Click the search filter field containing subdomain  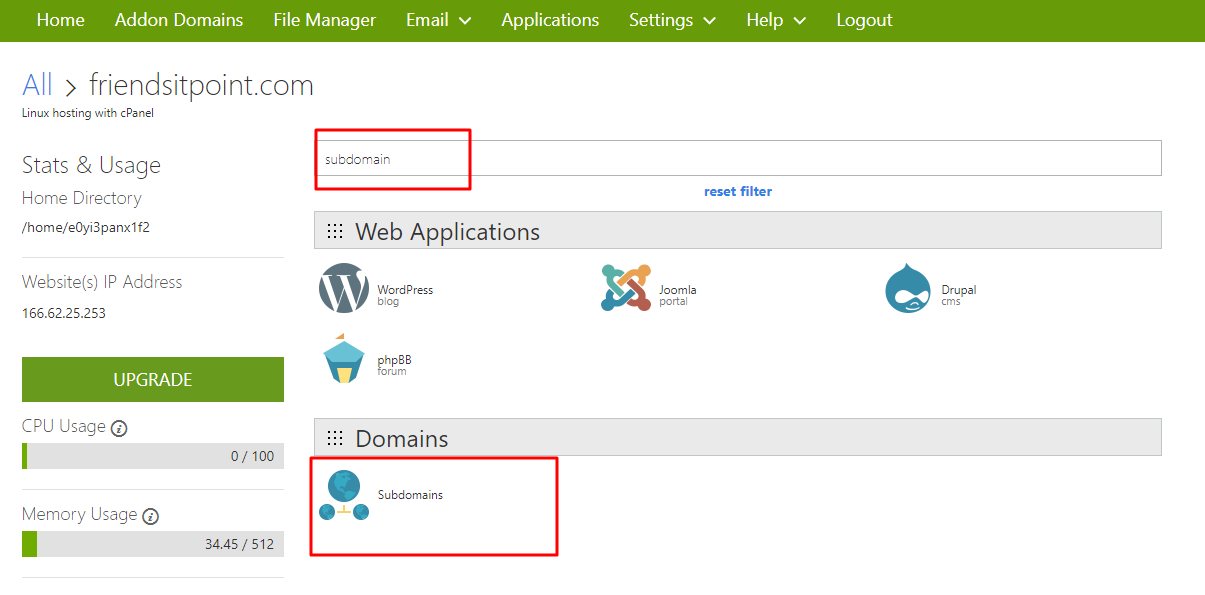click(738, 158)
